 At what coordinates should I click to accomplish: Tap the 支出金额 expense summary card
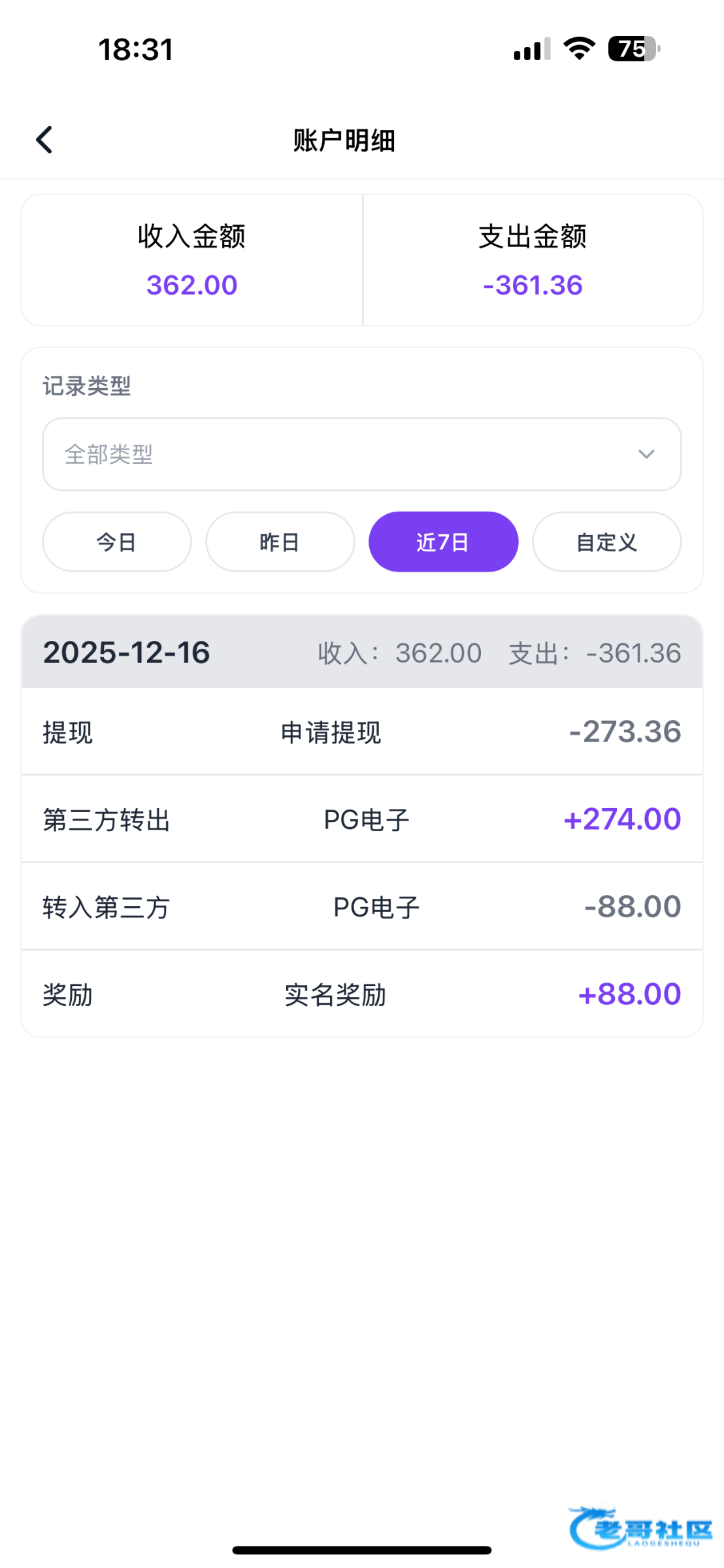point(533,260)
